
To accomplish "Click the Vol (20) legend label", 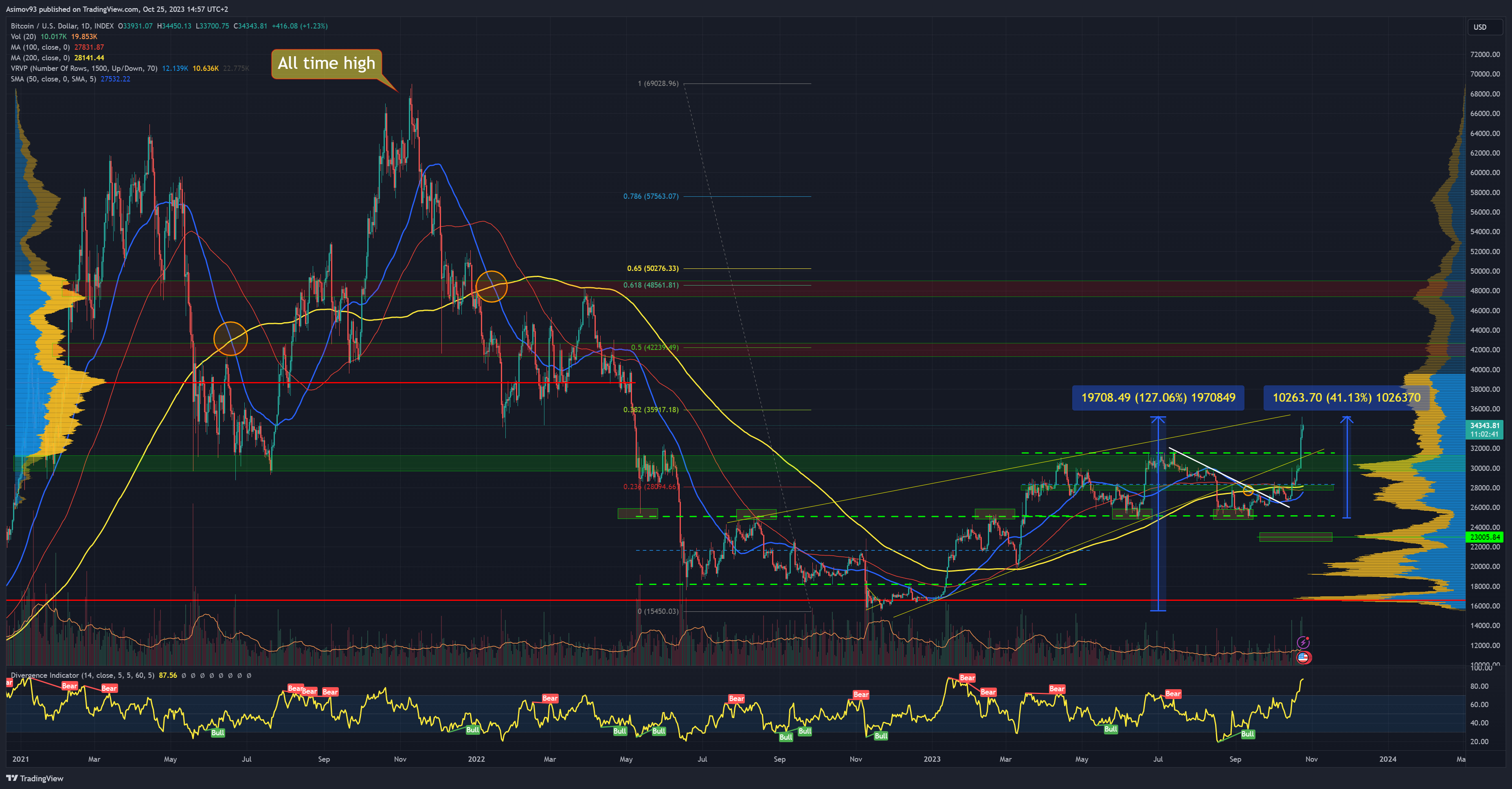I will [x=24, y=37].
